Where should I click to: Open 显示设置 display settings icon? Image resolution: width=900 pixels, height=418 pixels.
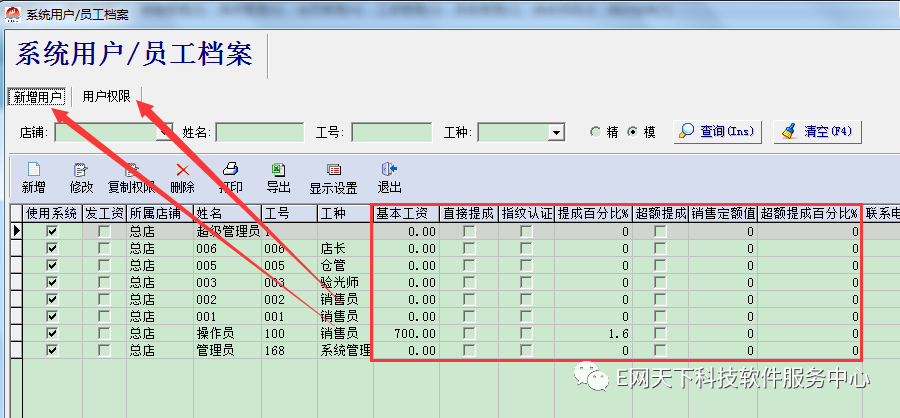coord(333,170)
